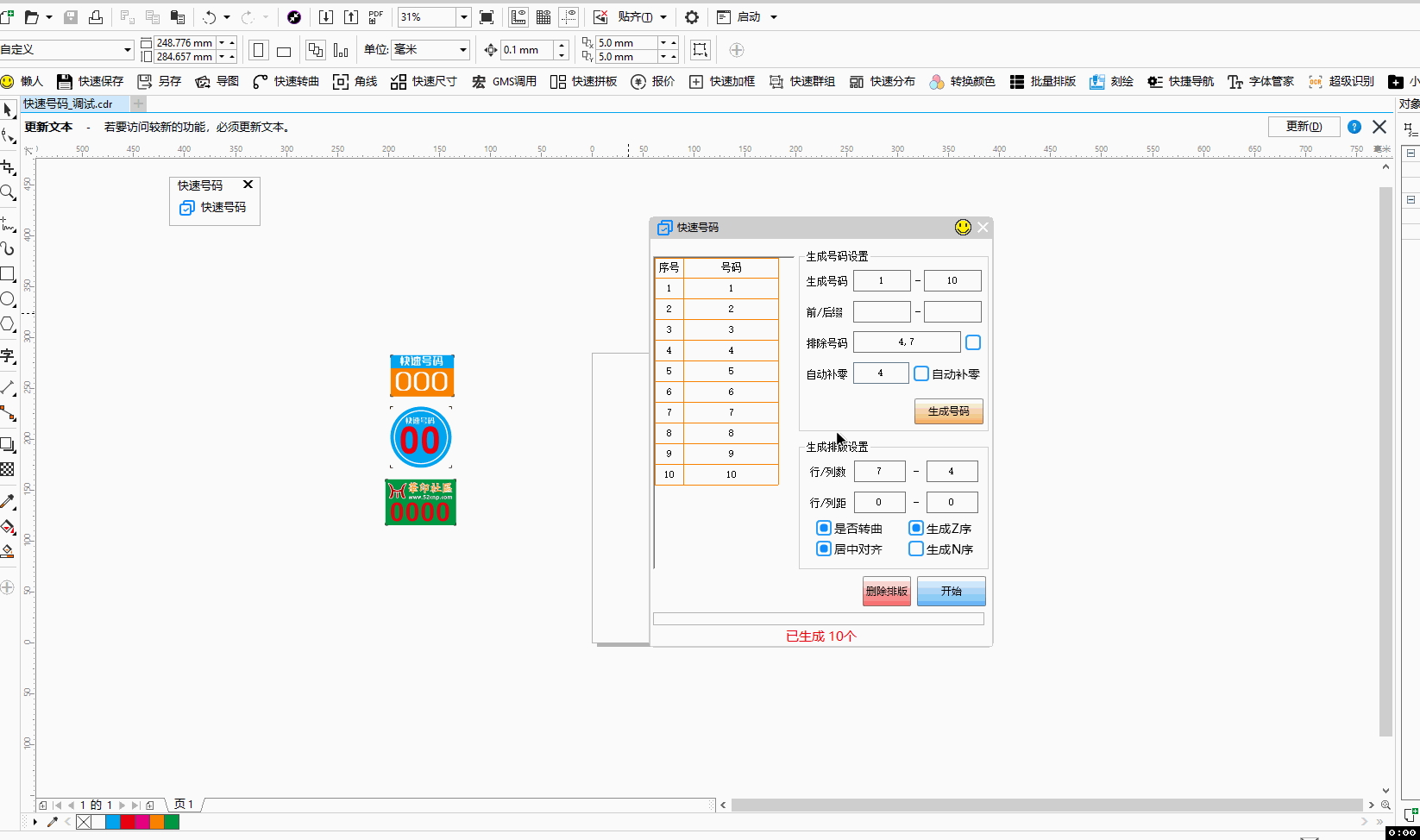The width and height of the screenshot is (1420, 840).
Task: Select the Text tool (字)
Action: coord(8,356)
